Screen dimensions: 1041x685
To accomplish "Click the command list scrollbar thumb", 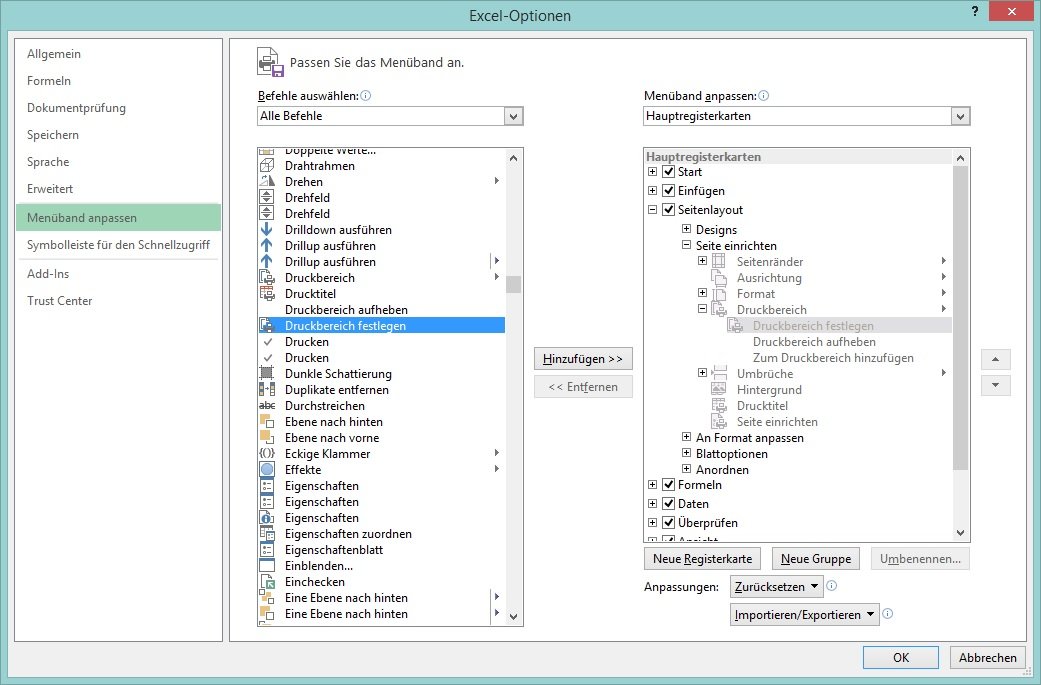I will point(513,285).
